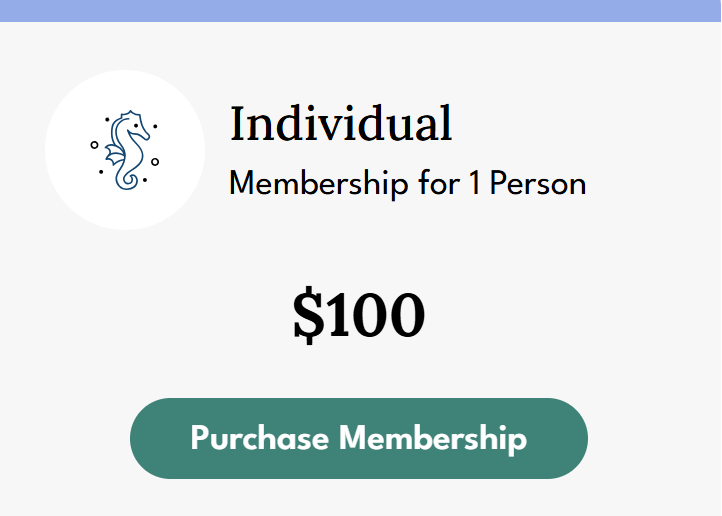The image size is (722, 516).
Task: Select the Individual membership card title
Action: pyautogui.click(x=341, y=124)
